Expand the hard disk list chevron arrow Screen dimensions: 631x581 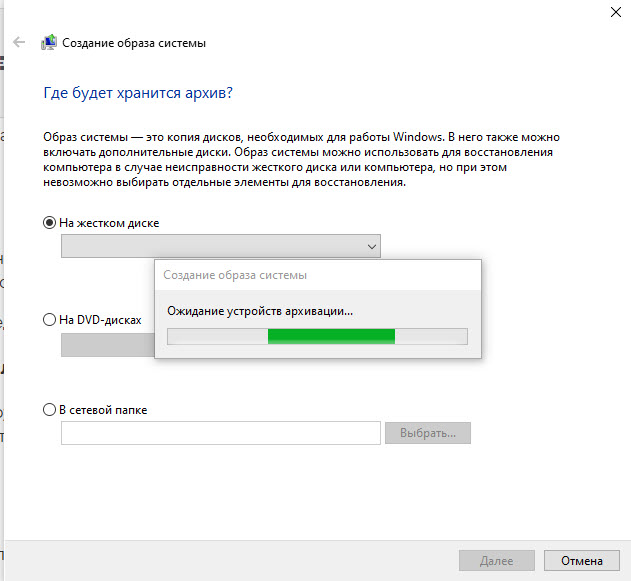point(371,246)
